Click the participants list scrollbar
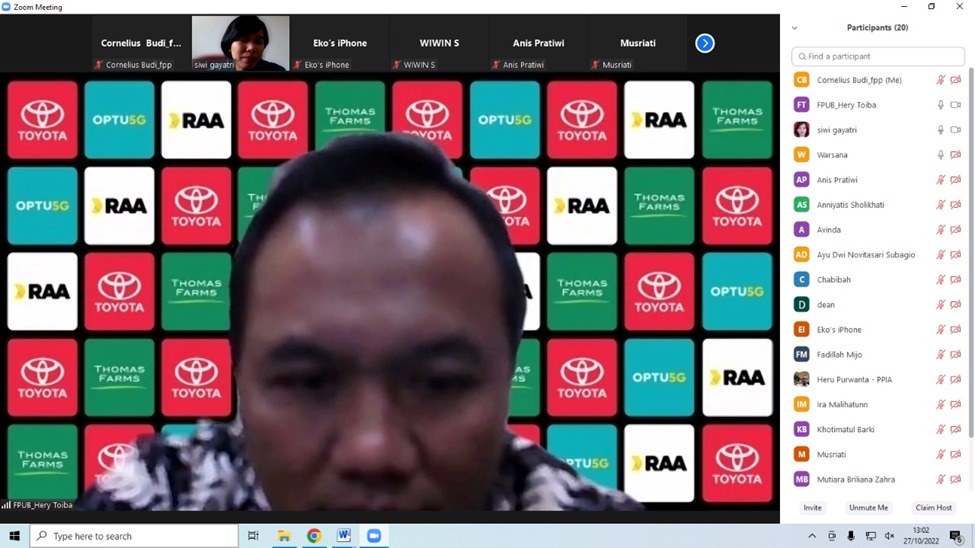 tap(970, 250)
